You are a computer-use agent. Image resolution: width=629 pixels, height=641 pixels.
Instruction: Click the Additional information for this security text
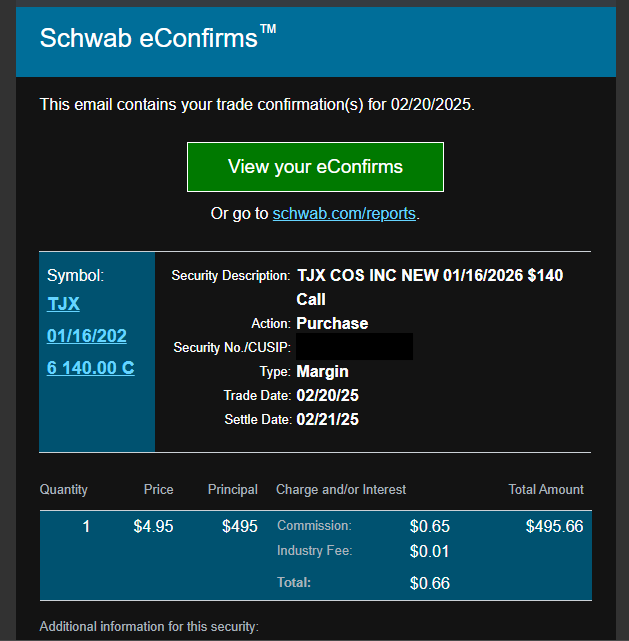[149, 627]
